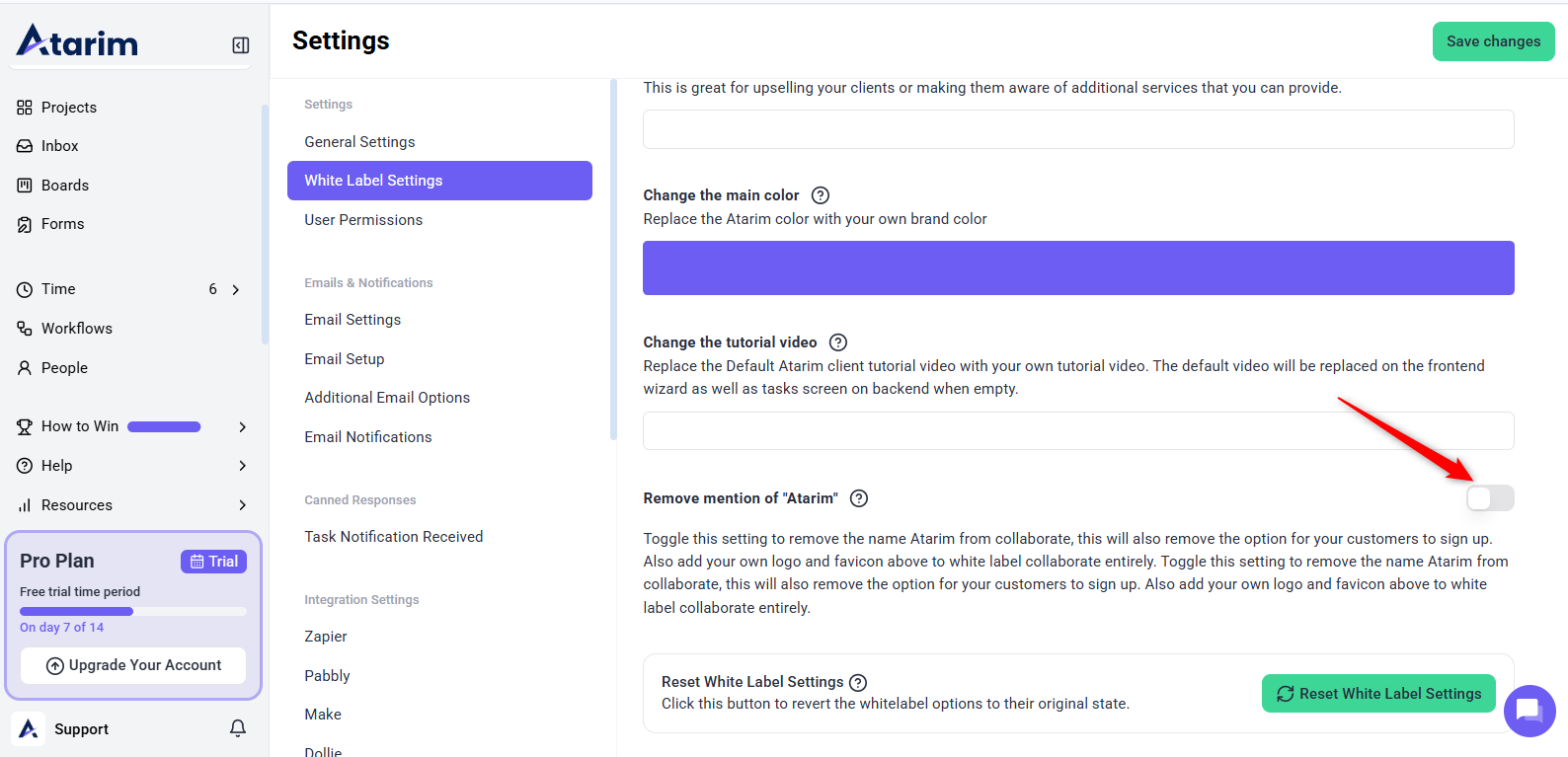Click help icon beside Reset White Label Settings heading
1568x757 pixels.
(858, 682)
